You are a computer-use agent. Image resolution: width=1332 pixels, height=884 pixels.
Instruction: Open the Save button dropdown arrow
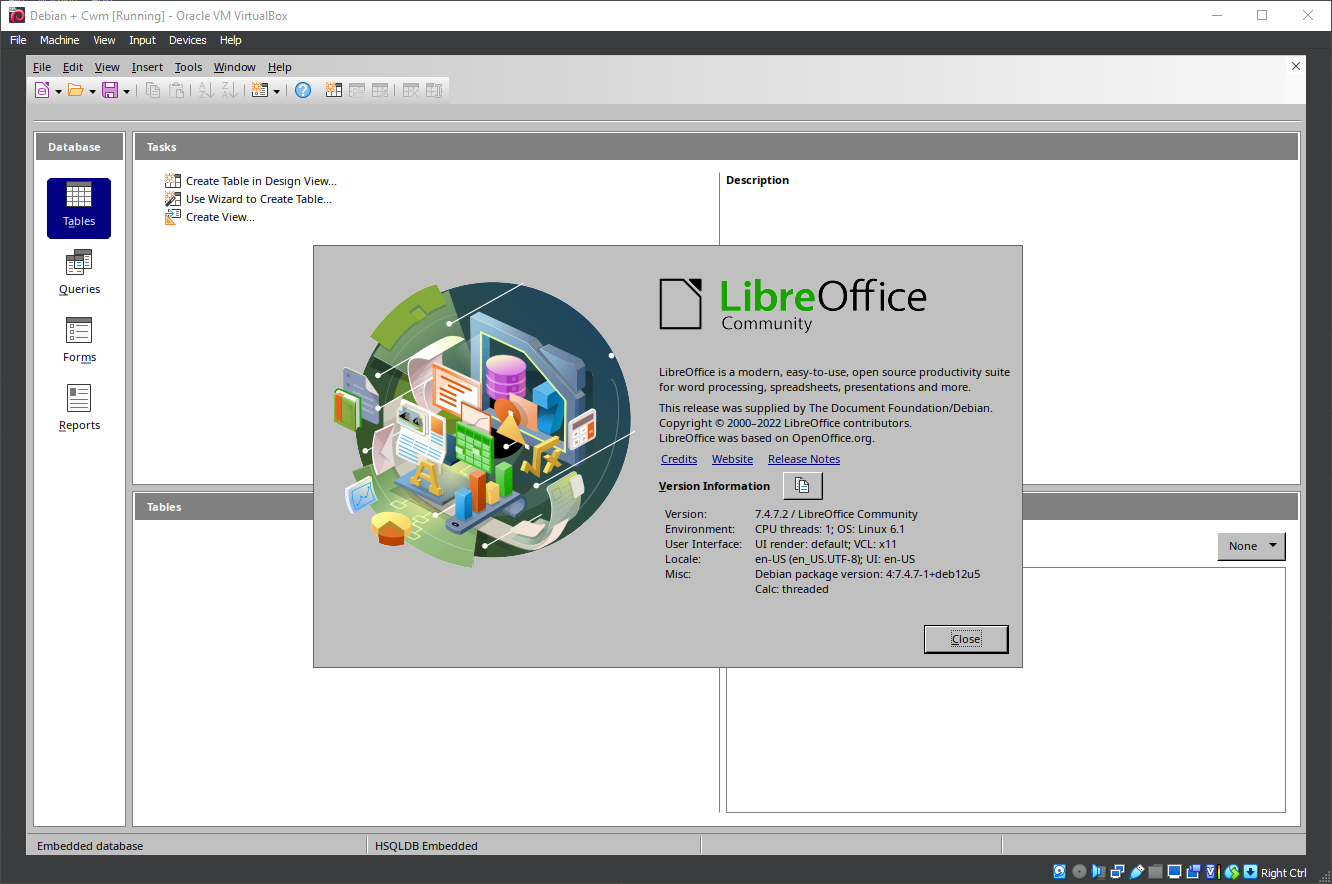[126, 91]
